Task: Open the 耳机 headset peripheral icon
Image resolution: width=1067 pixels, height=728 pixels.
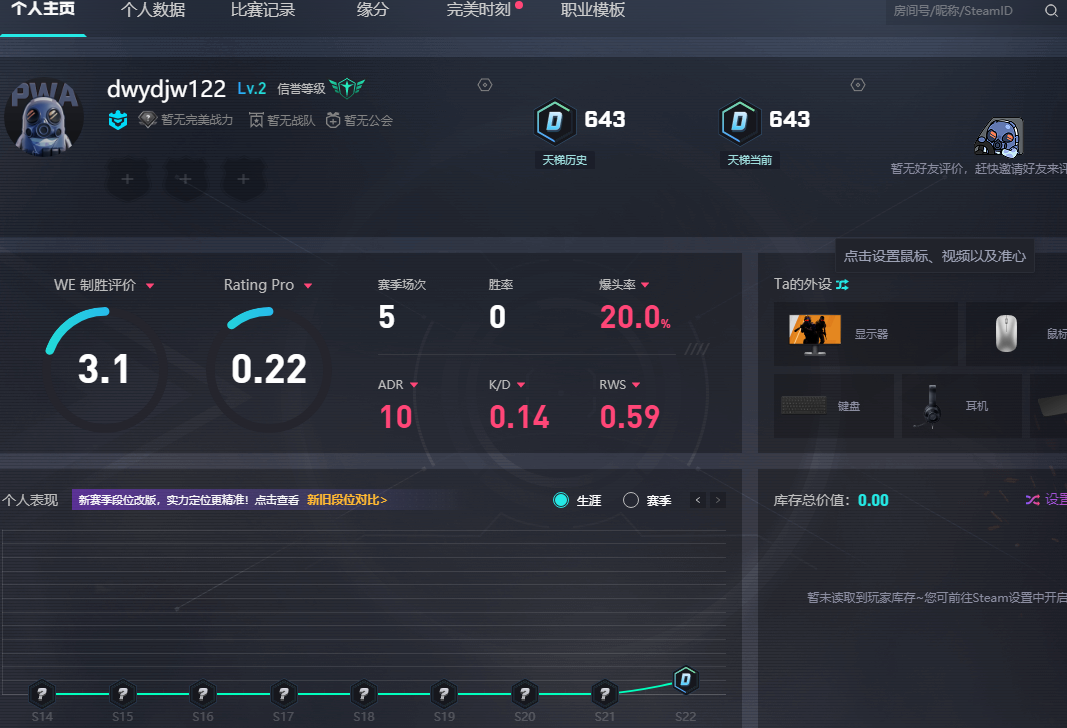Action: click(930, 405)
